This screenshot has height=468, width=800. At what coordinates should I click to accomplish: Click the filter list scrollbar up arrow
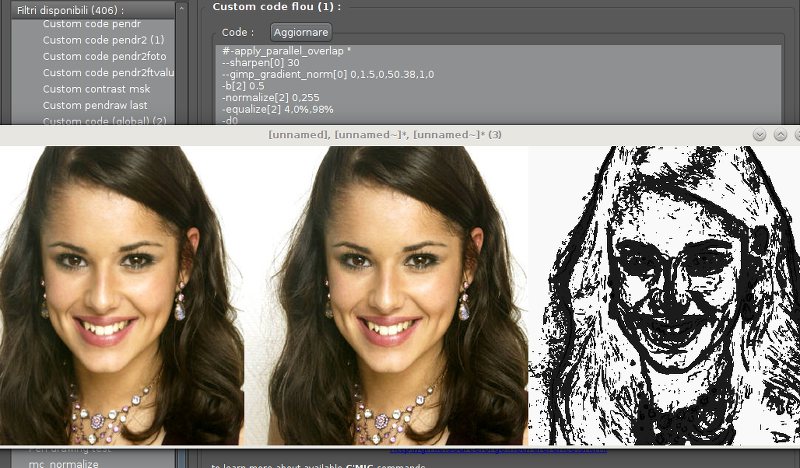[182, 9]
